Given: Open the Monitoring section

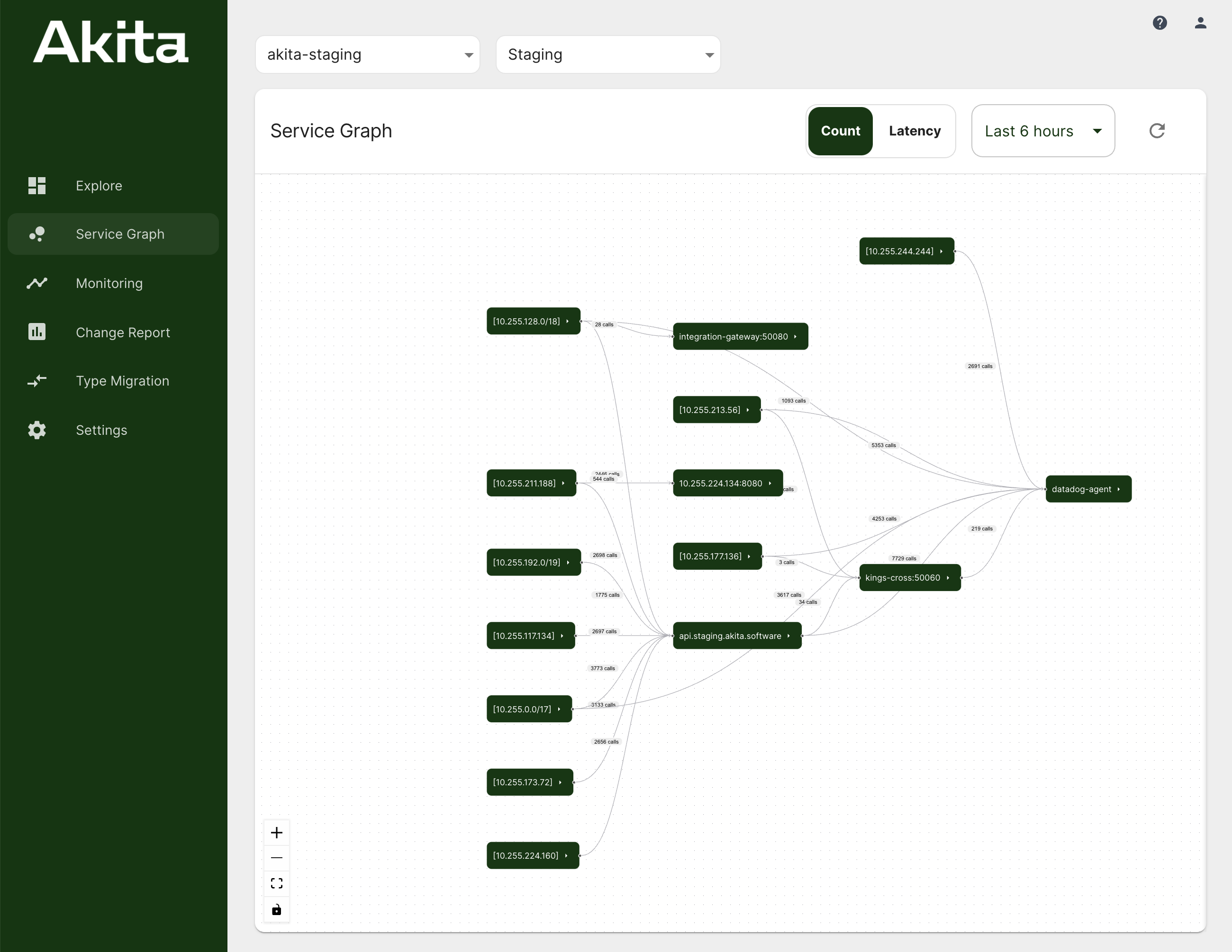Looking at the screenshot, I should [109, 283].
